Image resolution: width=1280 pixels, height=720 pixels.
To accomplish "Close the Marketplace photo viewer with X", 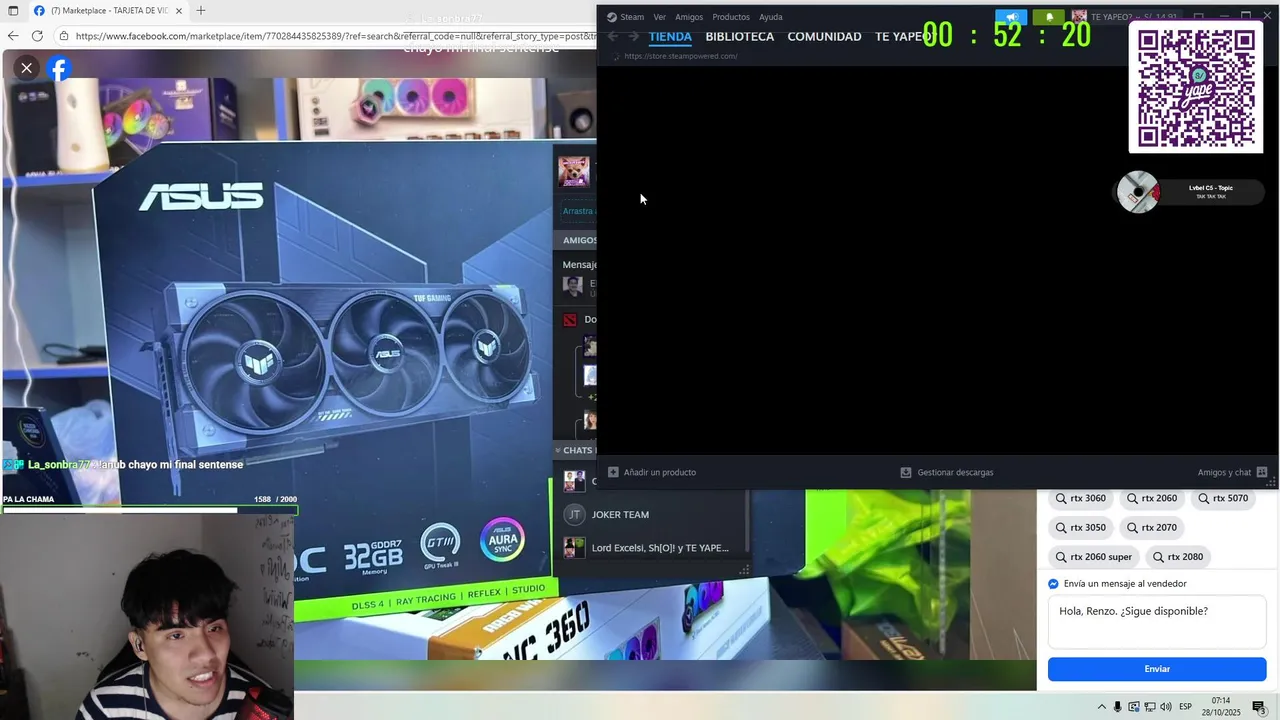I will point(26,68).
